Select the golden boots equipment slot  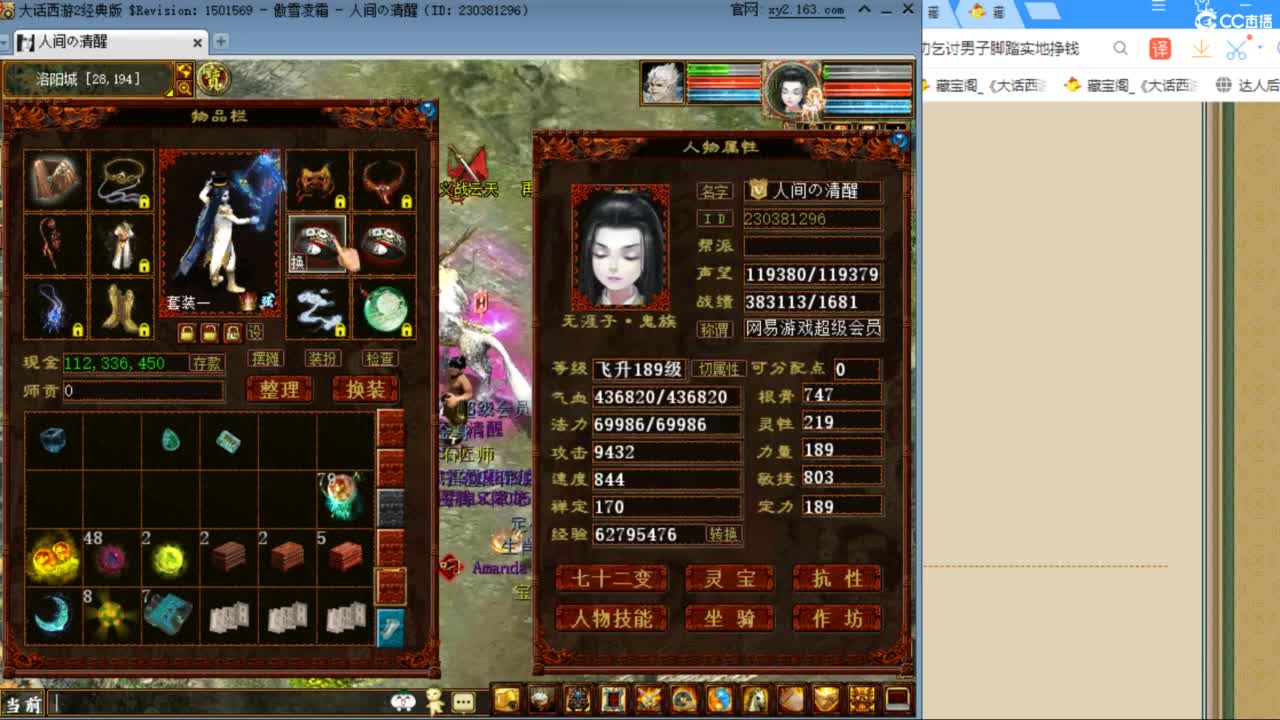click(123, 308)
